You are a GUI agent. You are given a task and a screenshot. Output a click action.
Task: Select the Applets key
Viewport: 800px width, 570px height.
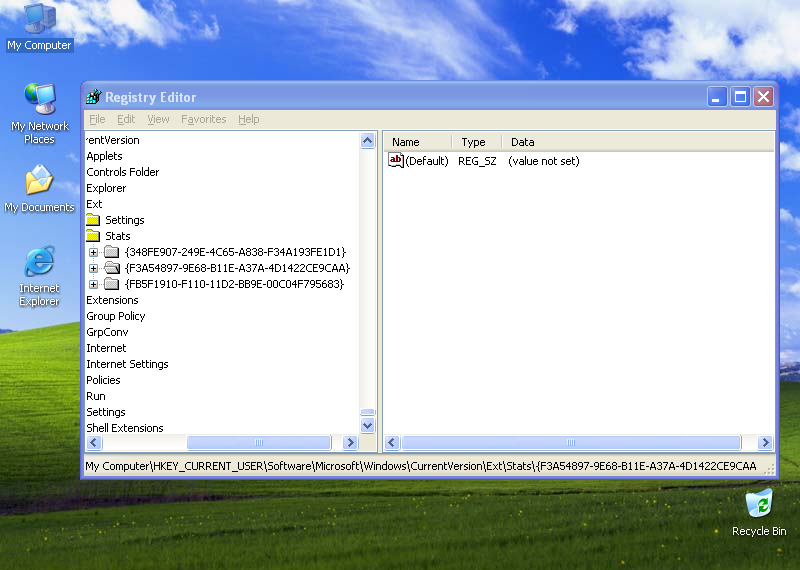pyautogui.click(x=104, y=156)
